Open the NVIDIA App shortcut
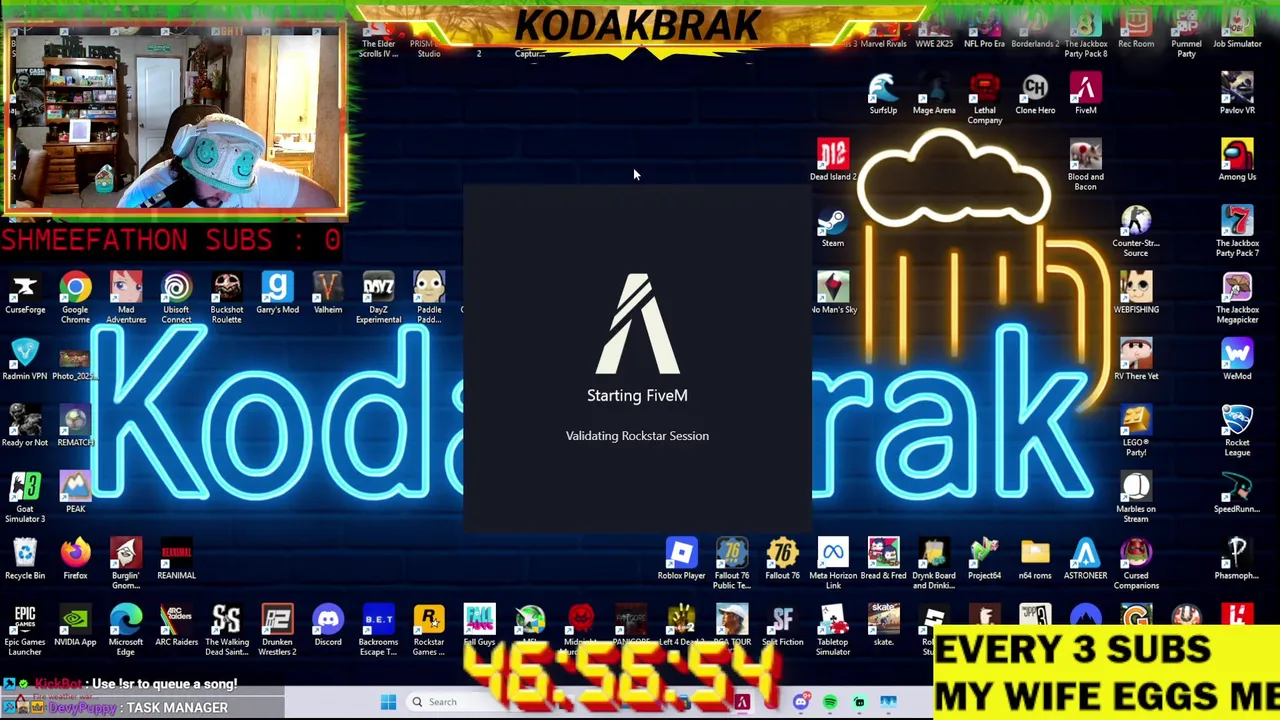This screenshot has height=720, width=1280. pos(75,625)
